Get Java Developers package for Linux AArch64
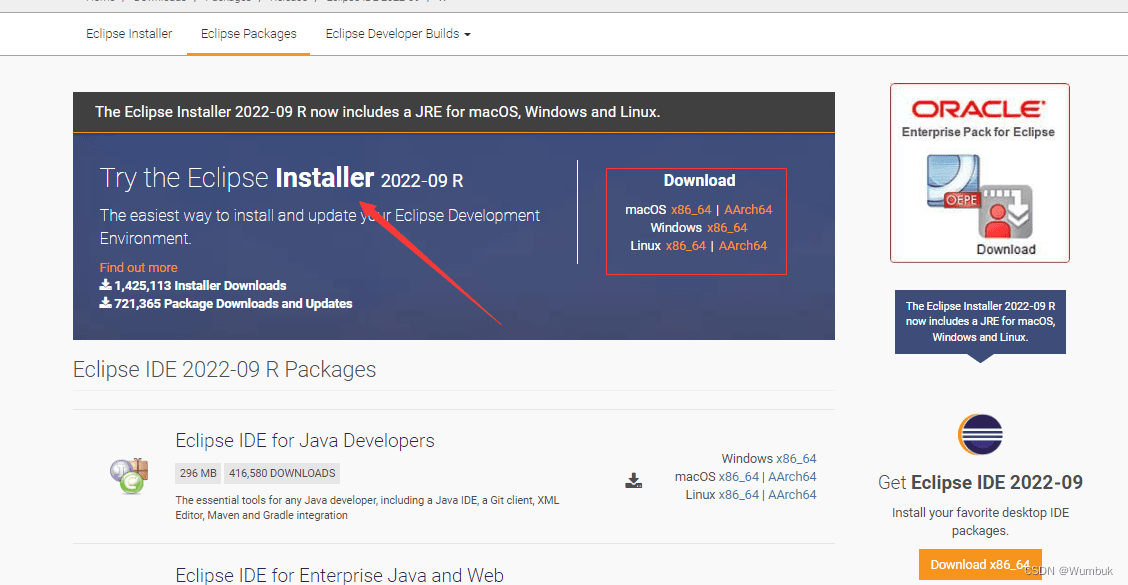 pos(792,494)
